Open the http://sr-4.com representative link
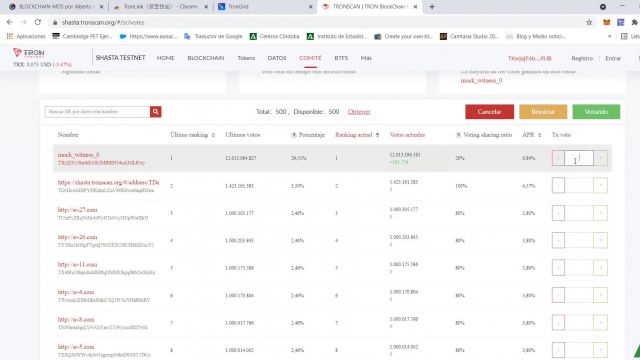 coord(76,292)
